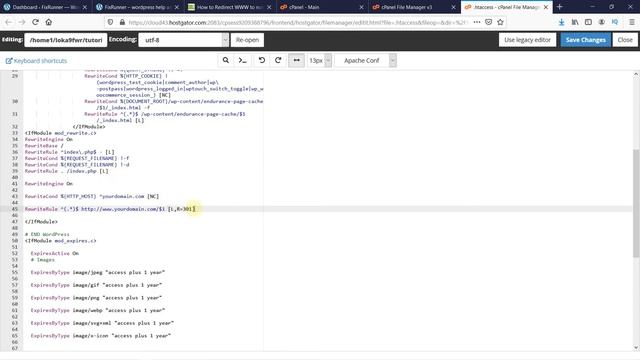Click the editing file path field
This screenshot has height=360, width=640.
(66, 40)
